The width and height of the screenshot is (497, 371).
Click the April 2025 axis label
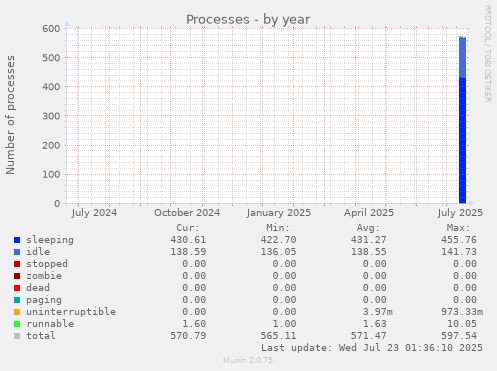click(369, 213)
